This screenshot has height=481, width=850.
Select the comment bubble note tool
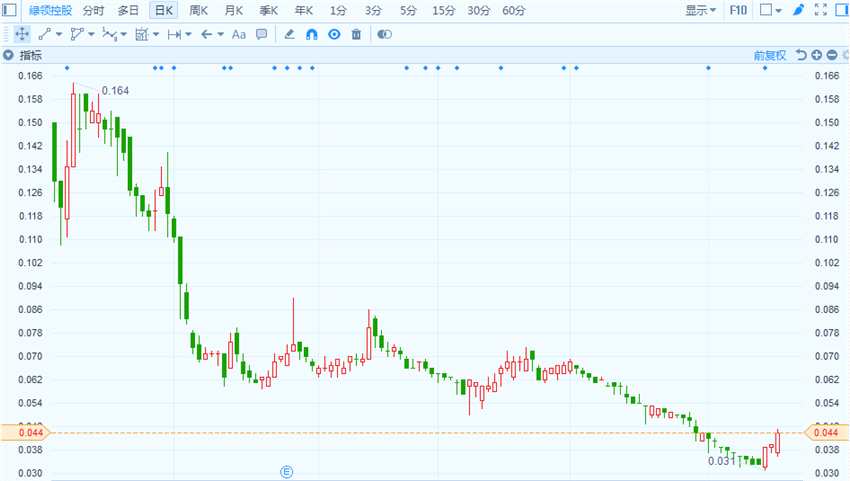tap(261, 34)
